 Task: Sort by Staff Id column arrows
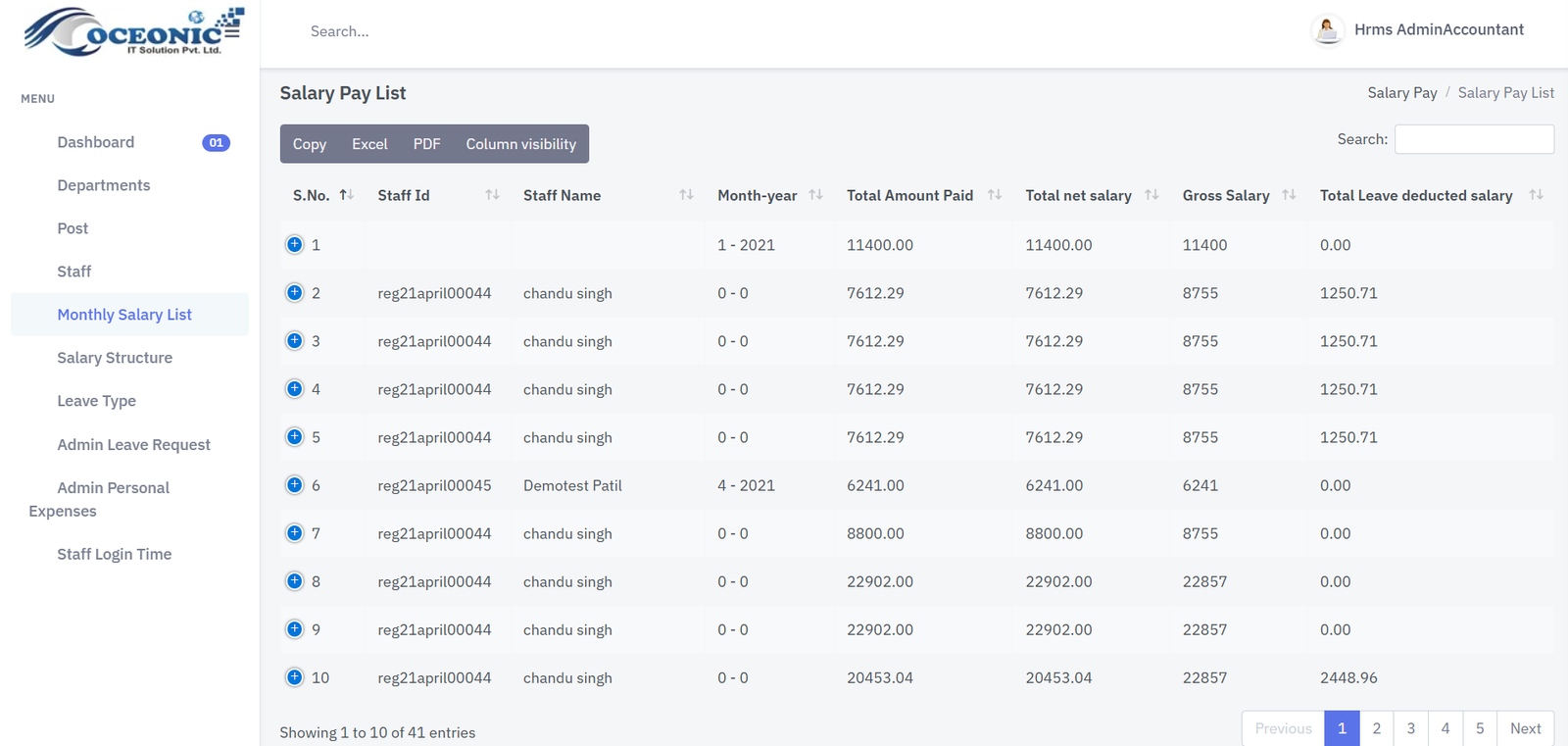pos(492,195)
